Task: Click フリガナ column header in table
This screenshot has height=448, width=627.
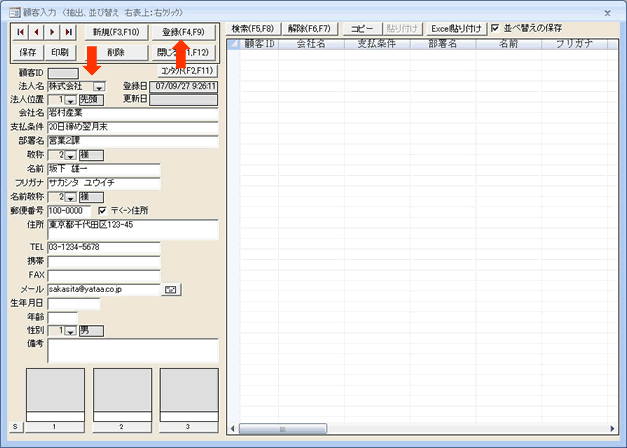Action: (574, 44)
